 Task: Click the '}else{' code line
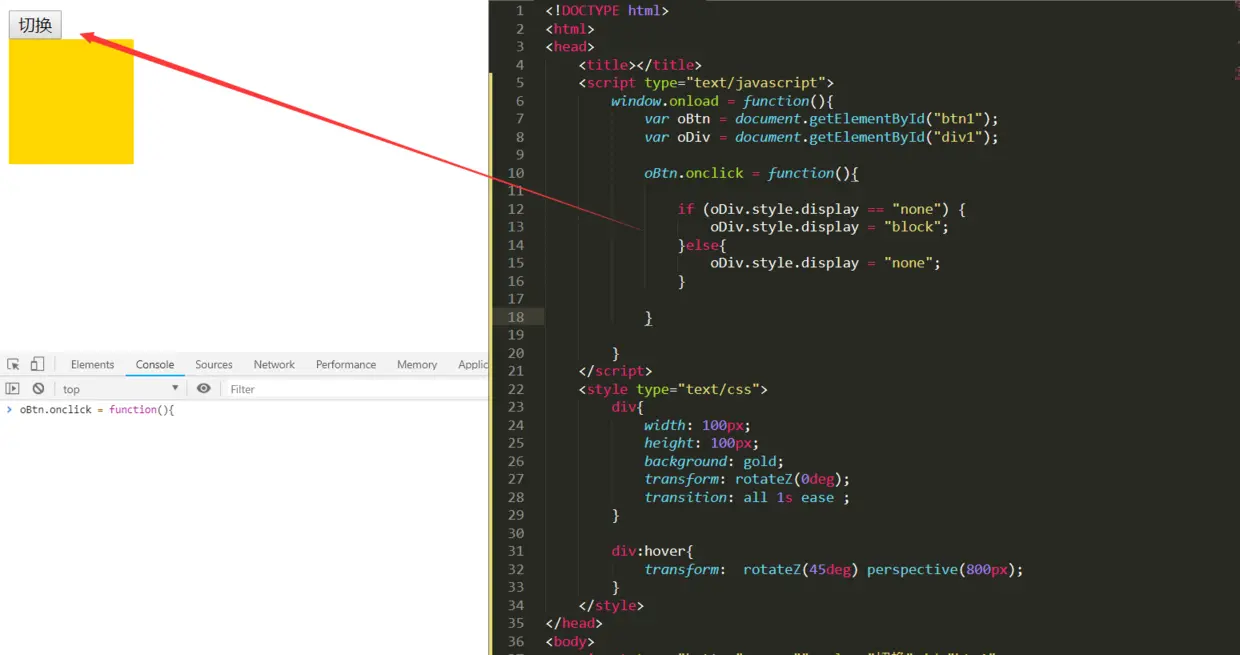tap(702, 245)
